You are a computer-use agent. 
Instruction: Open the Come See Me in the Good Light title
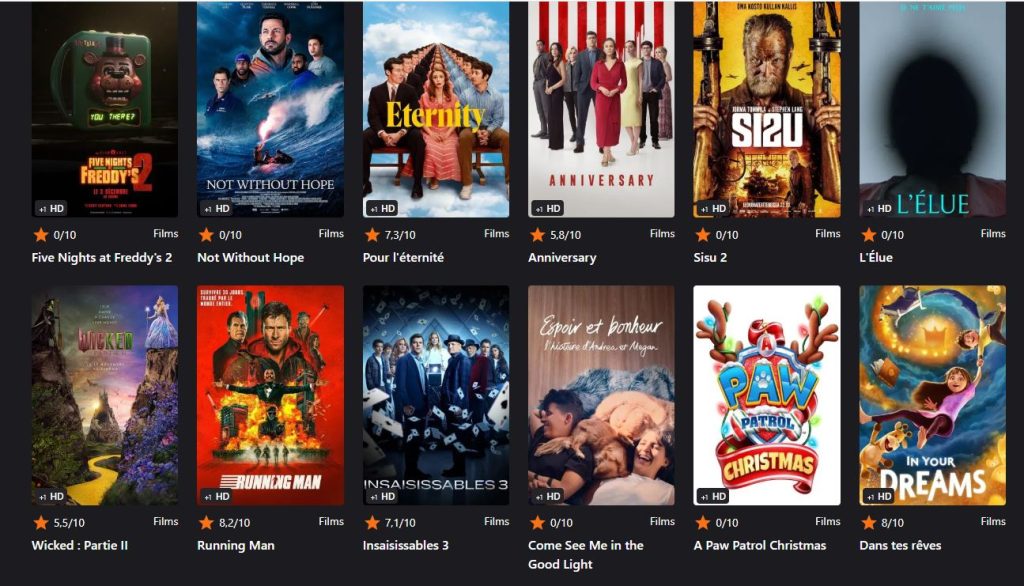[x=586, y=555]
